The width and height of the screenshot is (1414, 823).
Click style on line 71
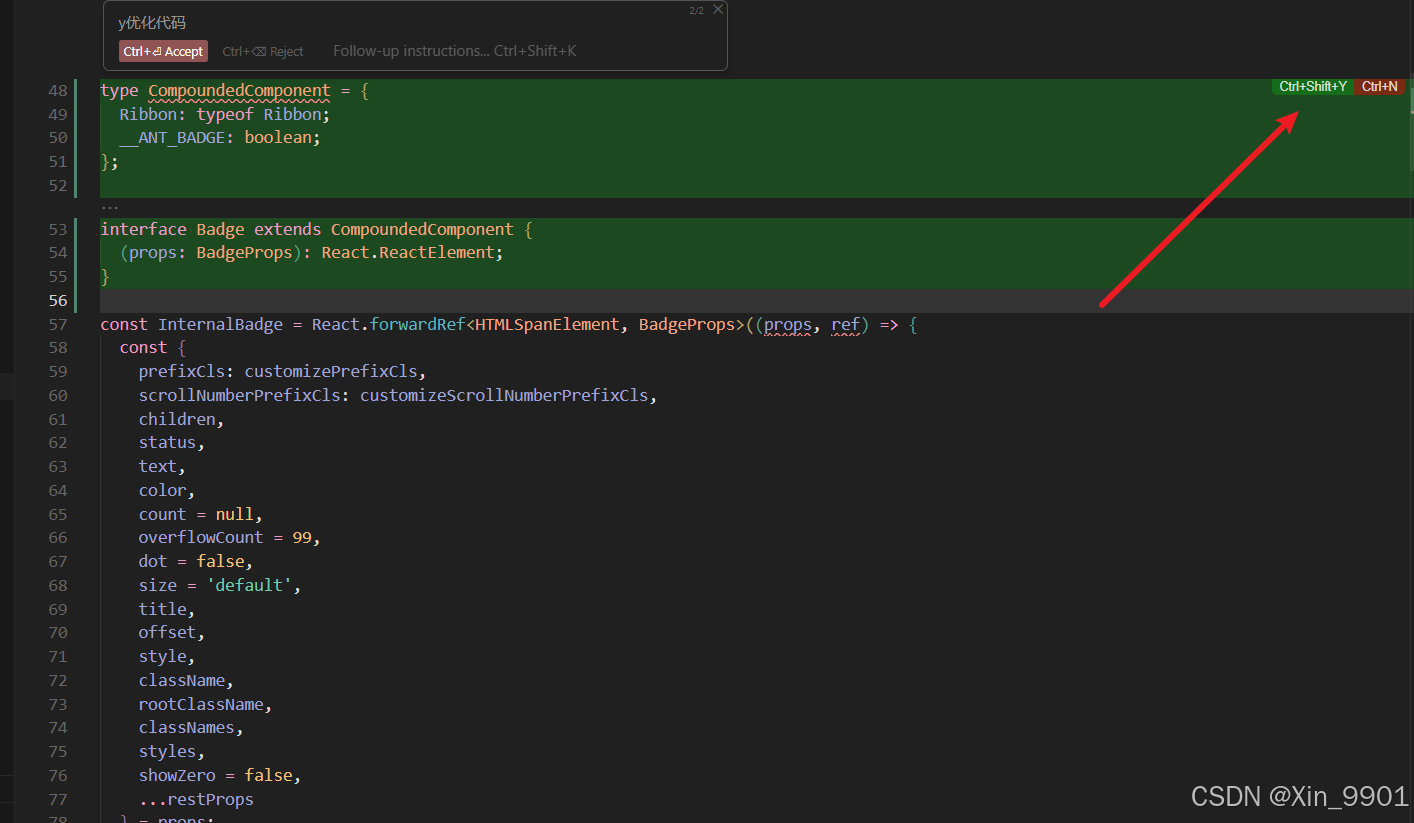tap(163, 657)
